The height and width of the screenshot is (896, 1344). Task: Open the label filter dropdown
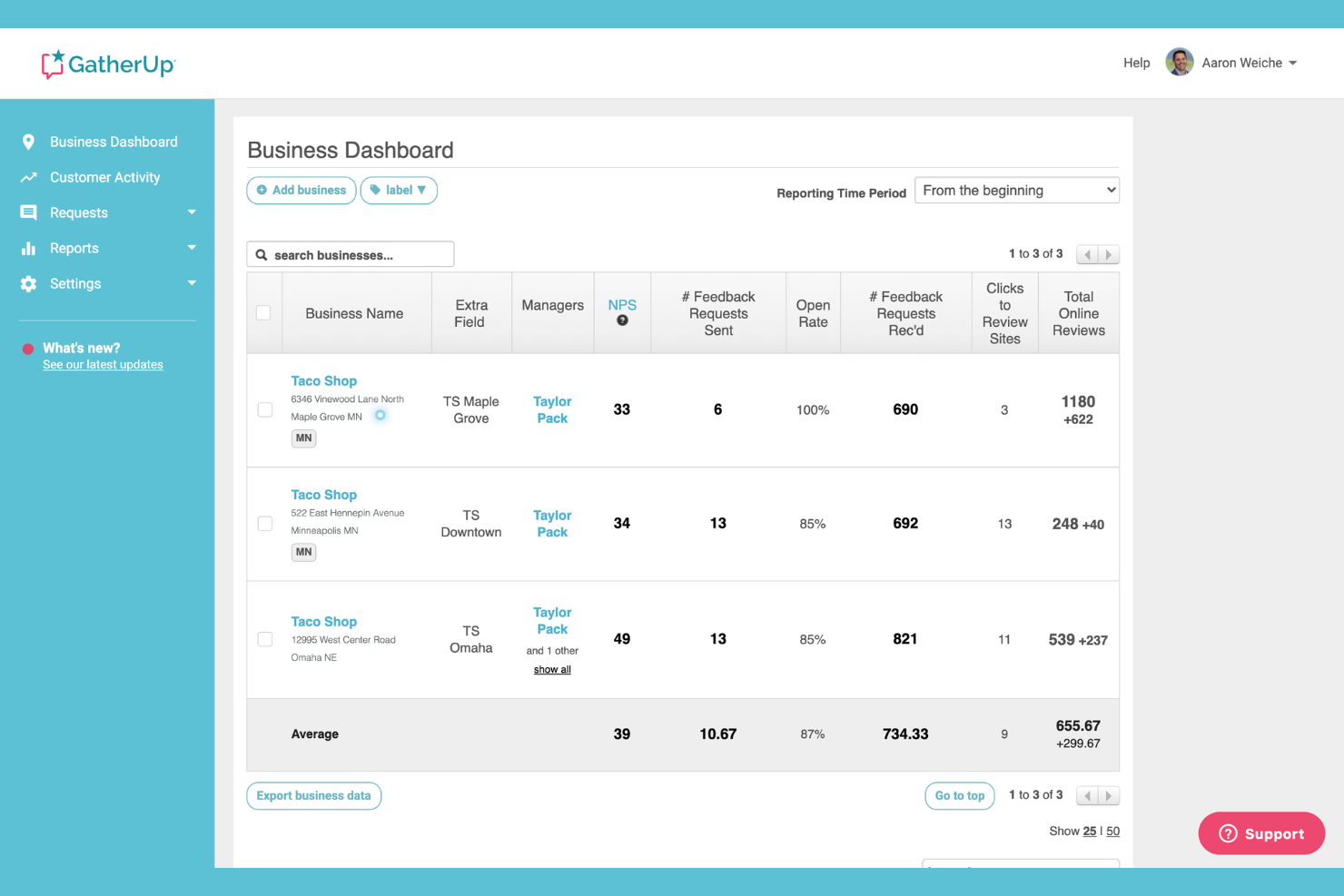399,191
